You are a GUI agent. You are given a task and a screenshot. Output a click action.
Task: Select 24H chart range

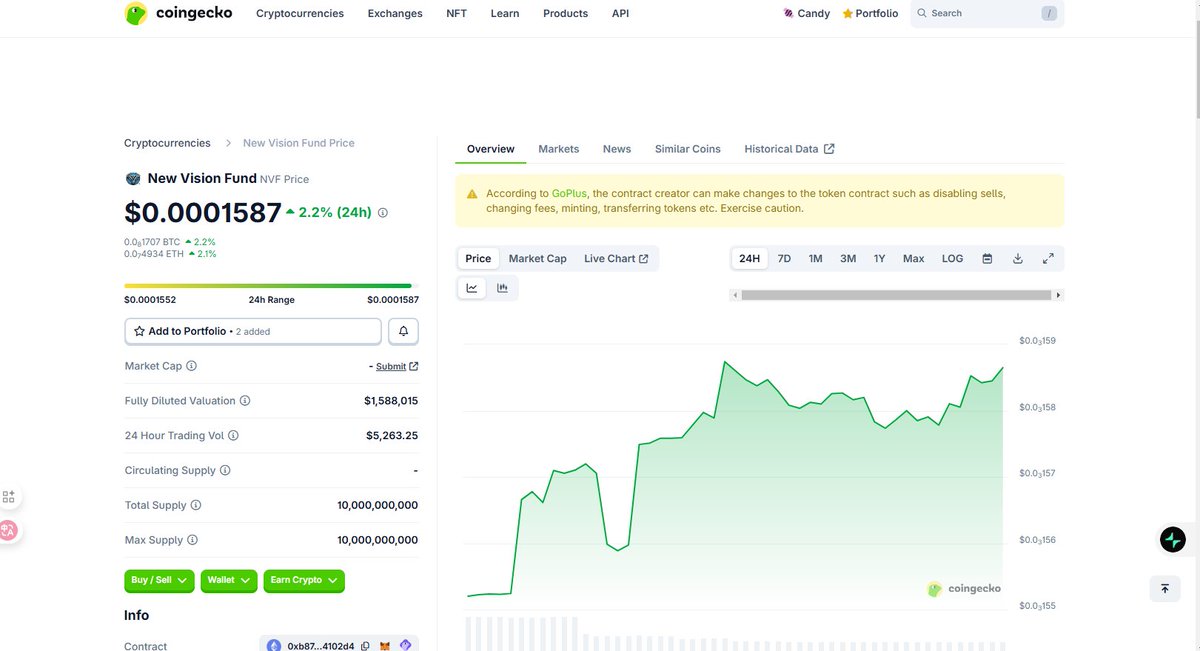pos(749,259)
